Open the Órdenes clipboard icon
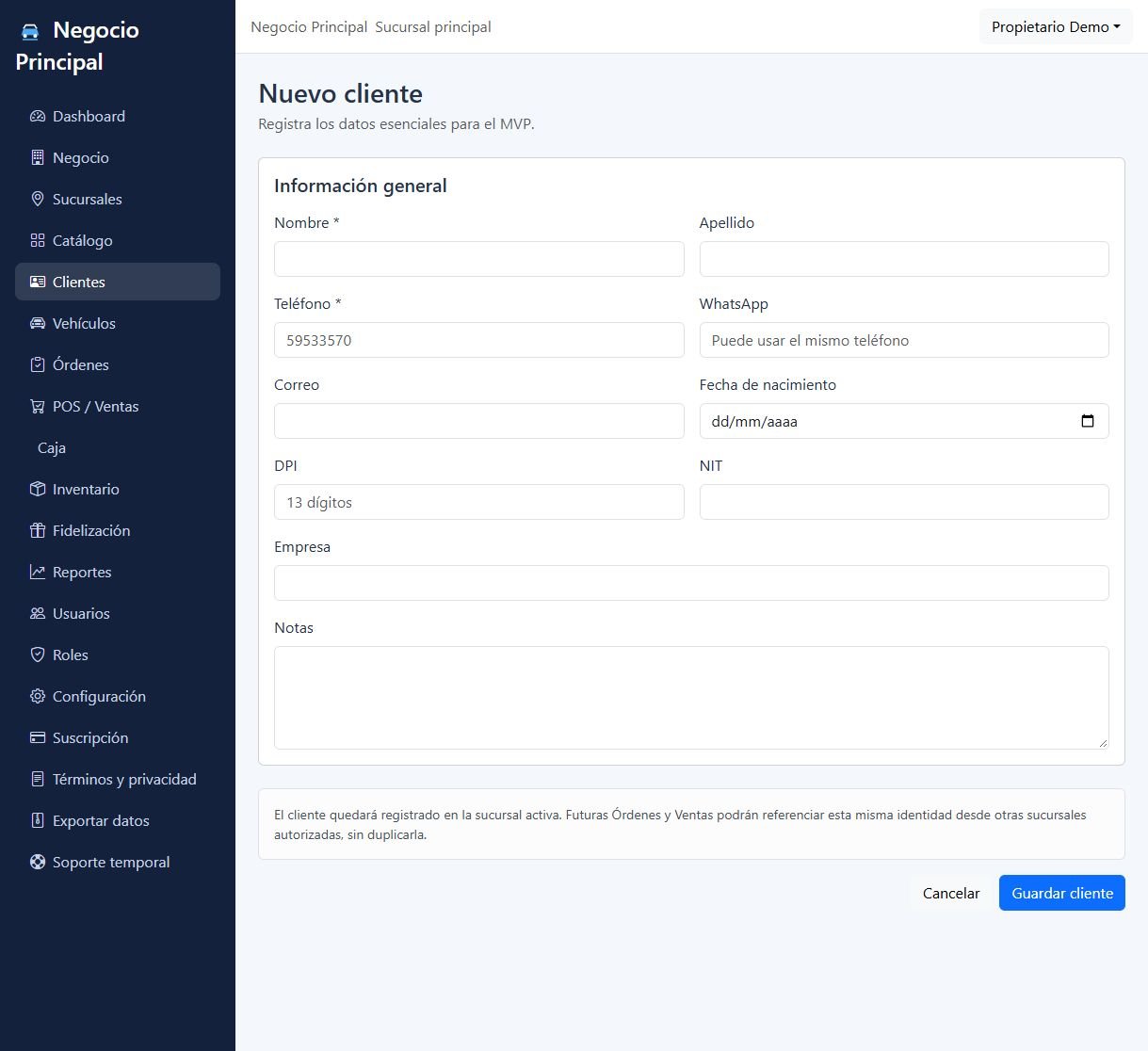This screenshot has height=1051, width=1148. pos(38,365)
